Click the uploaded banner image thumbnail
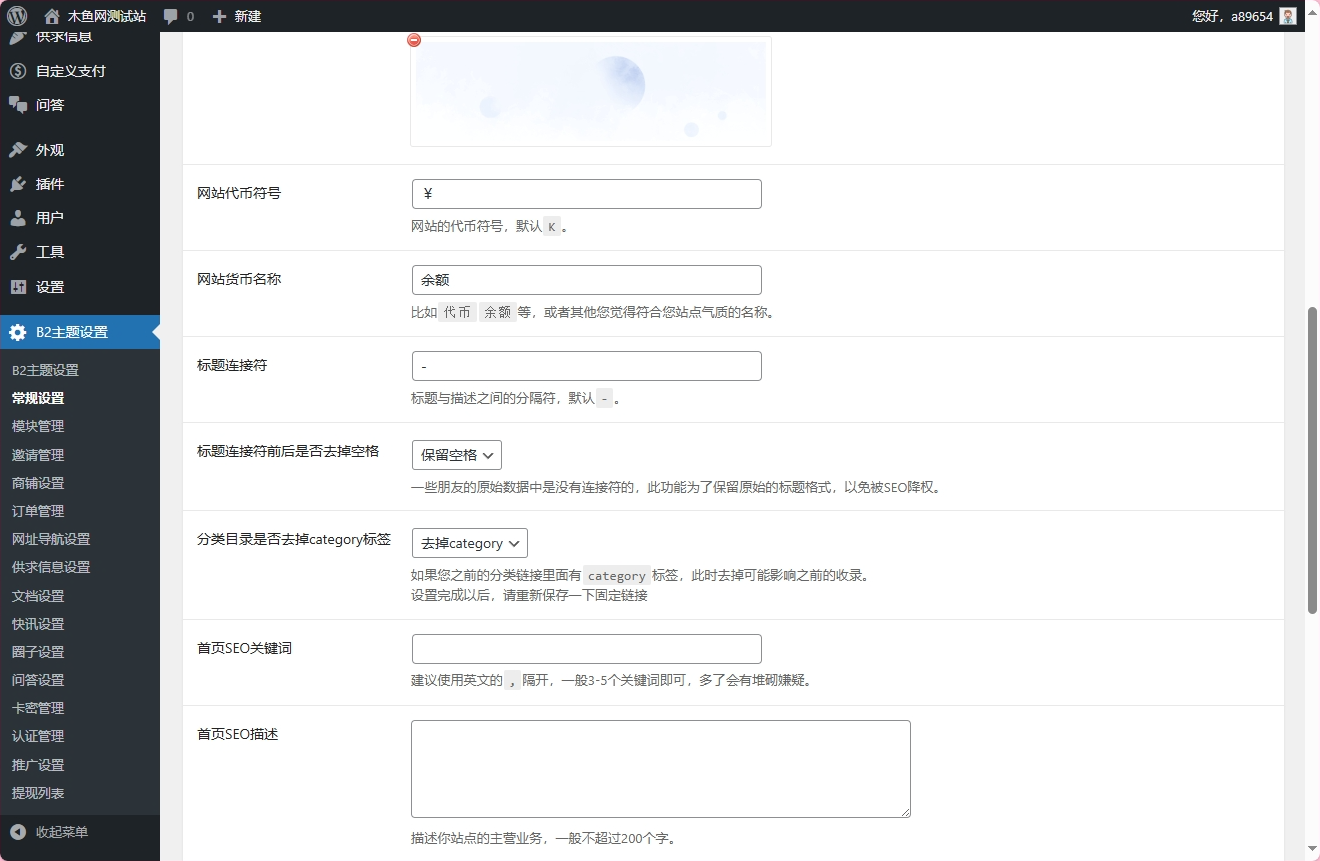This screenshot has width=1320, height=861. click(591, 92)
